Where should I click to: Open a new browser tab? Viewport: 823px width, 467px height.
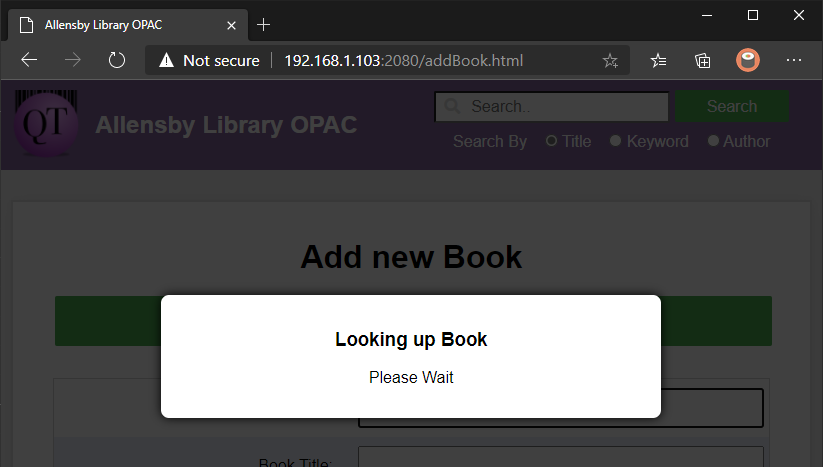point(263,25)
